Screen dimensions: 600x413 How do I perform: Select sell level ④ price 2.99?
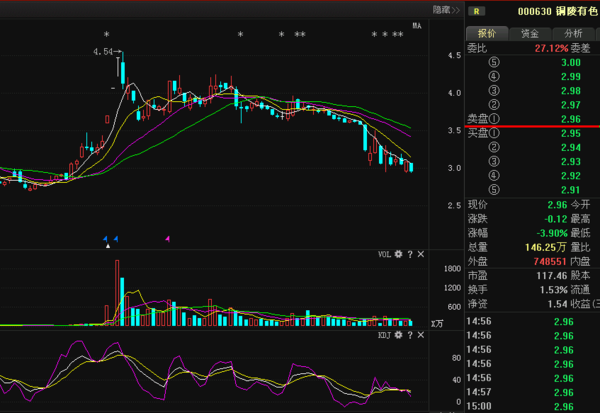click(x=571, y=77)
